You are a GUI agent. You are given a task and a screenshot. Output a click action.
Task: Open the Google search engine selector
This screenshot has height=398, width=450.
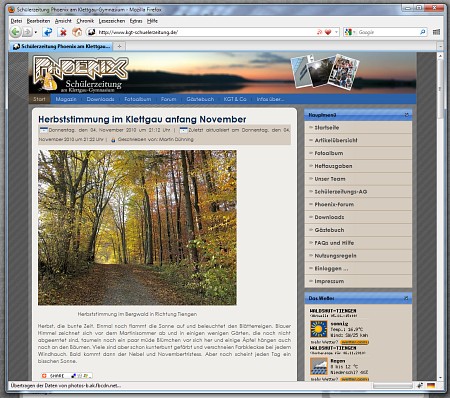[350, 32]
